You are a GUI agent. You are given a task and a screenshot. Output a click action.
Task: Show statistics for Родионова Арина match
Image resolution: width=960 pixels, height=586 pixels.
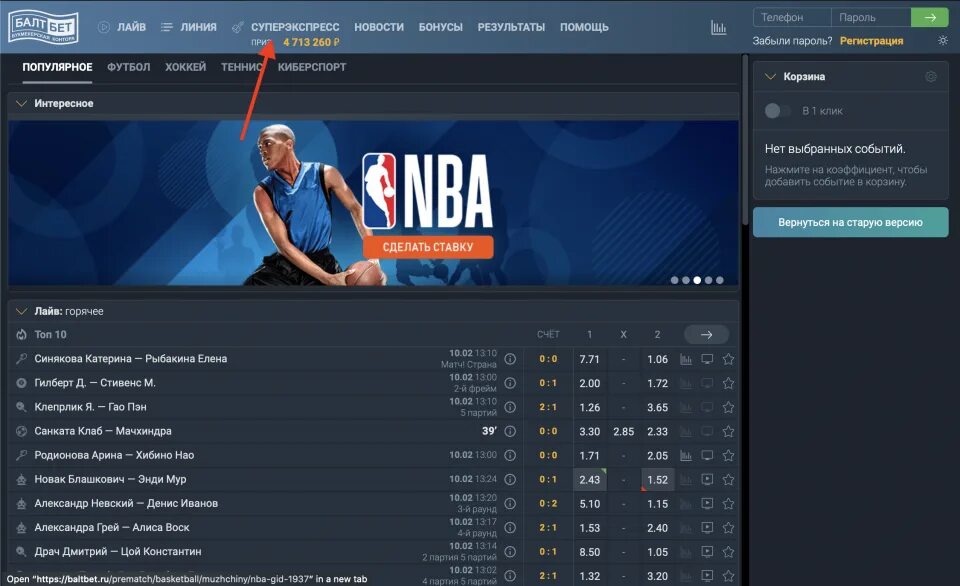coord(686,456)
